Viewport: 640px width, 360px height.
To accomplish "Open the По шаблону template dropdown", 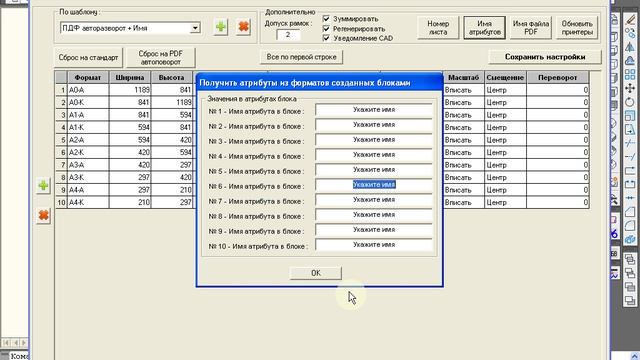I will click(x=195, y=28).
